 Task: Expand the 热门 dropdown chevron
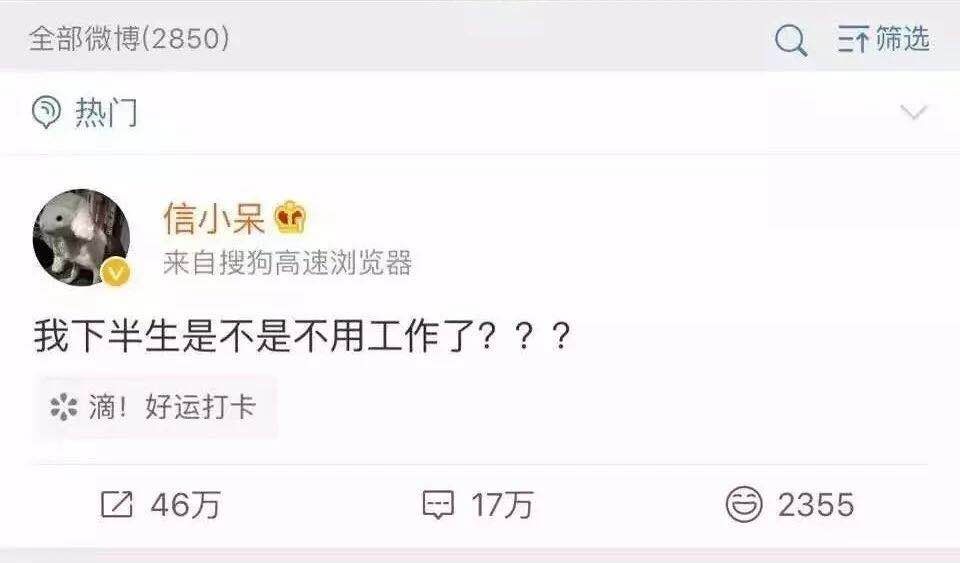pyautogui.click(x=913, y=113)
